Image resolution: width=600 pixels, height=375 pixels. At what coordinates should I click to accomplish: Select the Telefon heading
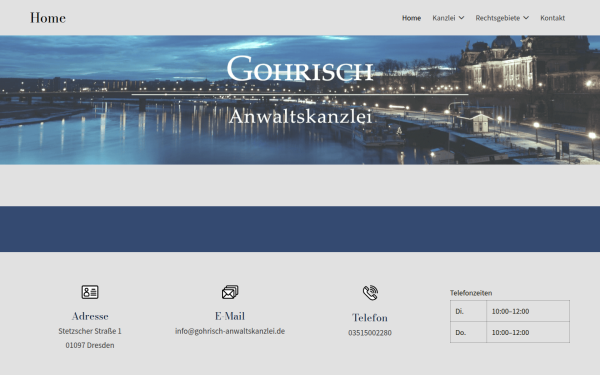370,318
